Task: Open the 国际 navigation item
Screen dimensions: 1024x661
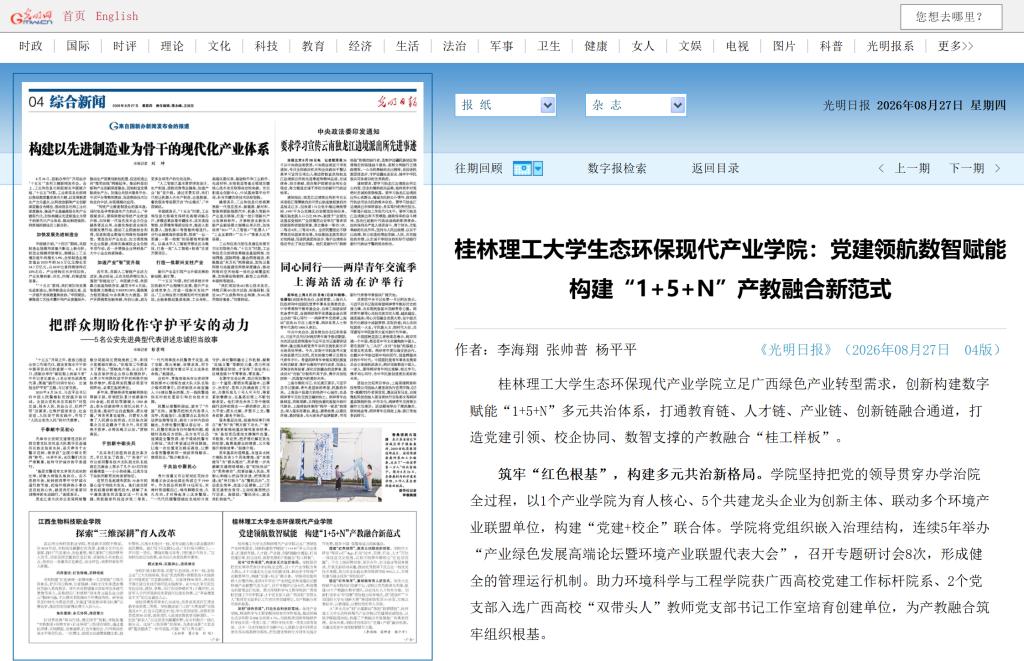Action: click(x=78, y=46)
